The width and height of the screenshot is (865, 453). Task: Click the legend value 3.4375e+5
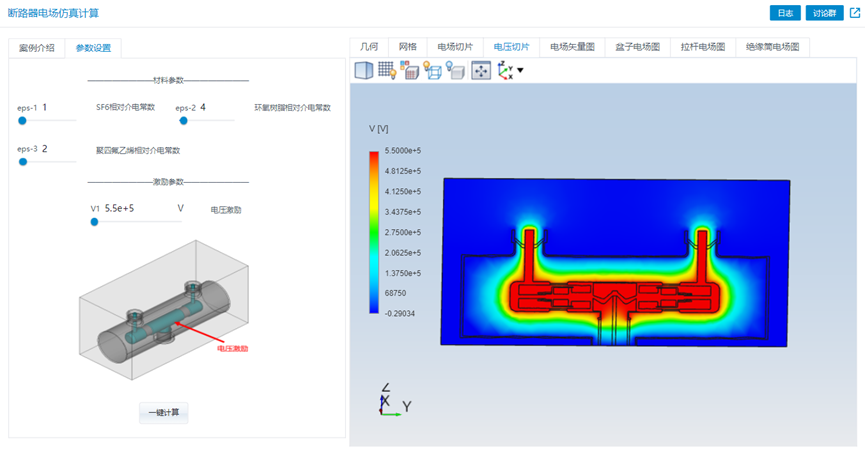pyautogui.click(x=403, y=212)
